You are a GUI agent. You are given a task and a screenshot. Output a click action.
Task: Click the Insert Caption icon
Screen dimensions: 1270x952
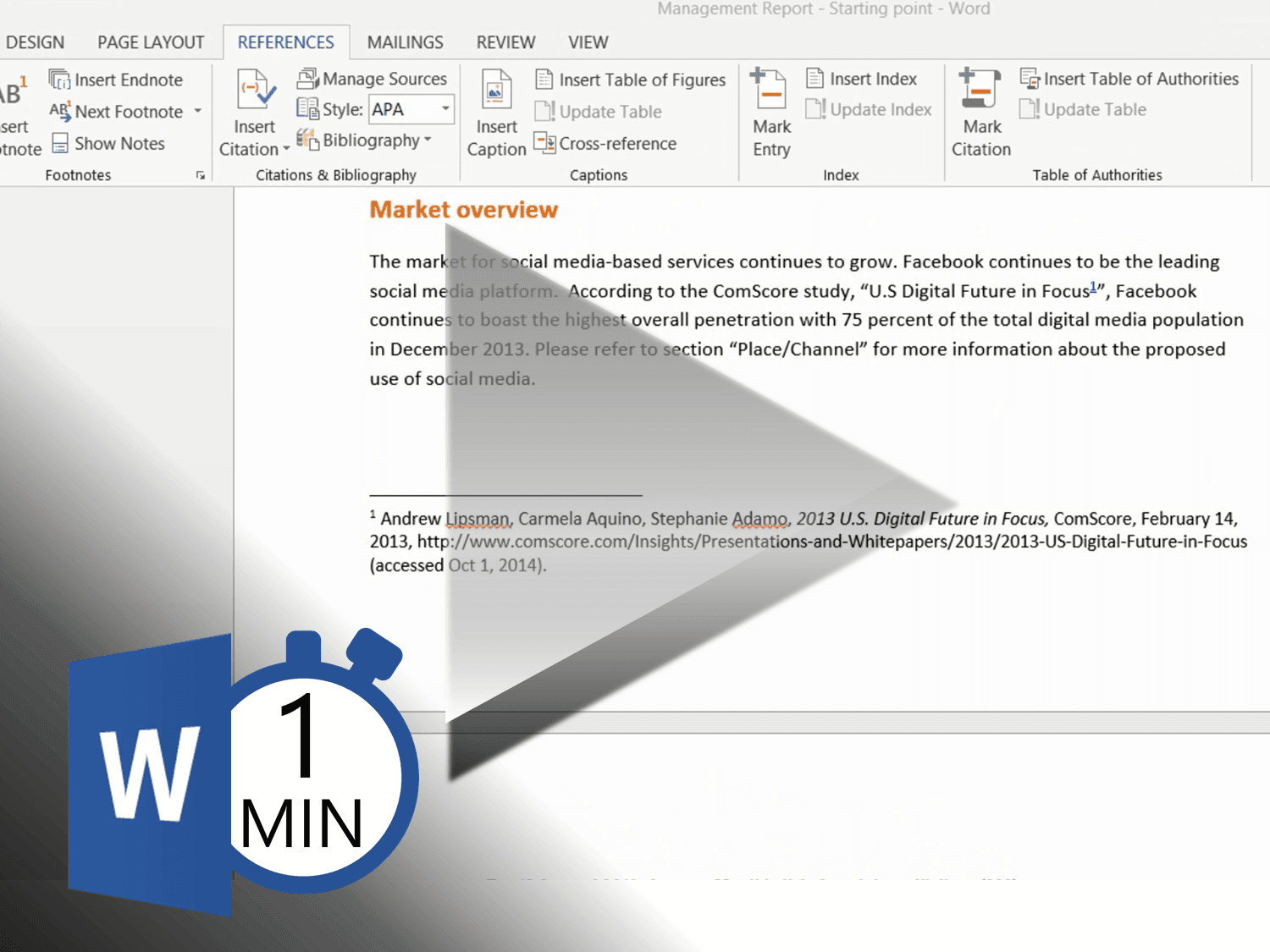(x=496, y=90)
